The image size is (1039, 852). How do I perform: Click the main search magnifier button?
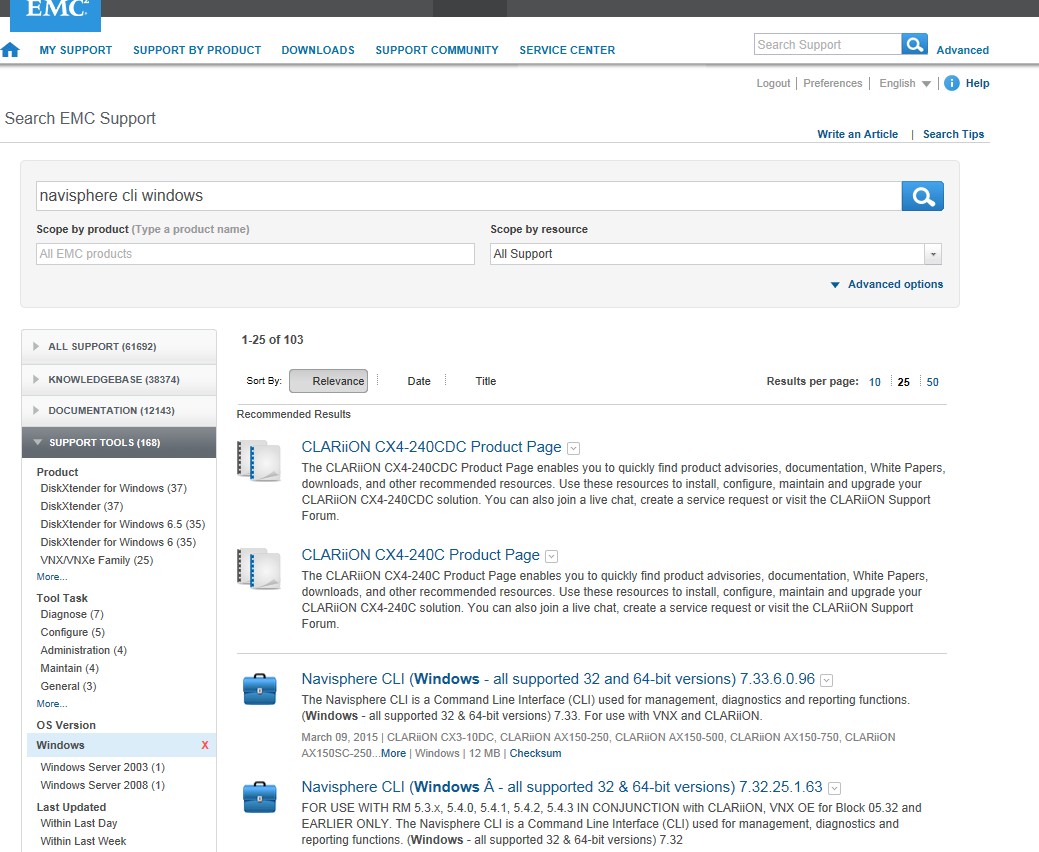tap(922, 196)
